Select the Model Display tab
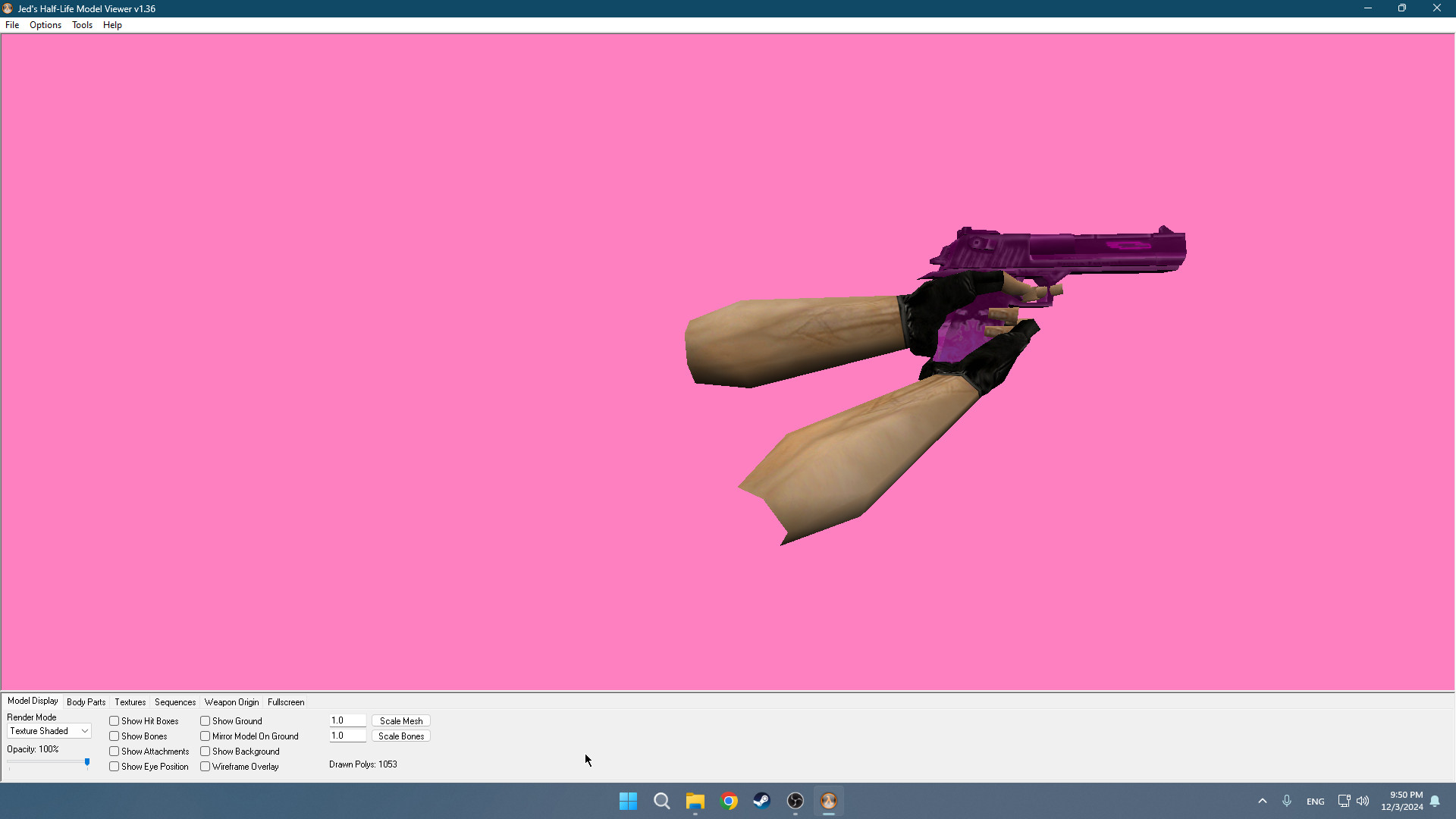 point(33,701)
